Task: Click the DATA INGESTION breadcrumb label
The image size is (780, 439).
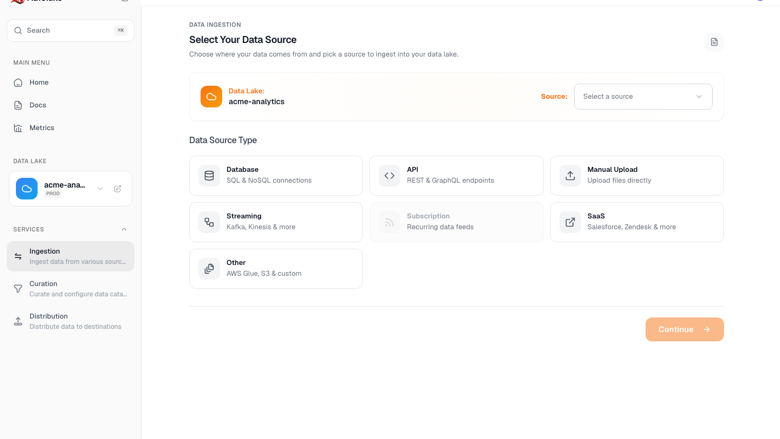Action: click(x=215, y=24)
